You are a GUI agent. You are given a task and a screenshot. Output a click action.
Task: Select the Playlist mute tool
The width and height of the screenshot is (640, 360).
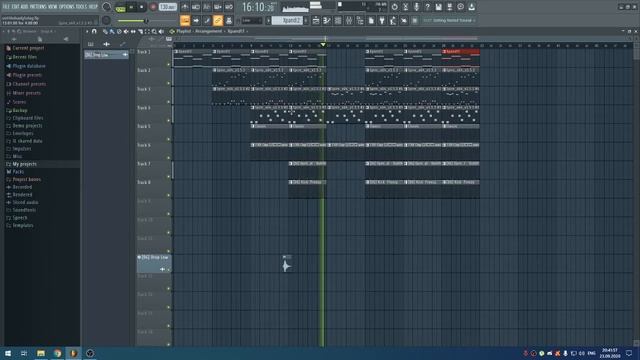coord(126,31)
